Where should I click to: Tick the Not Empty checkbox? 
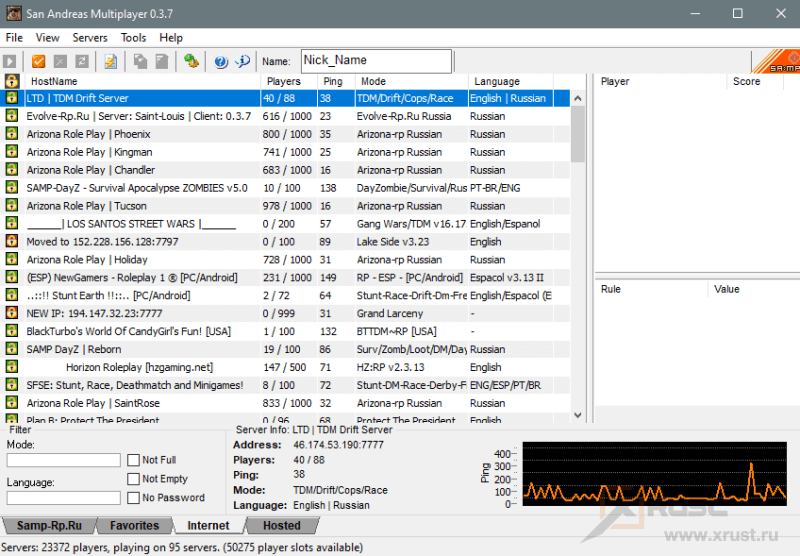(x=134, y=479)
